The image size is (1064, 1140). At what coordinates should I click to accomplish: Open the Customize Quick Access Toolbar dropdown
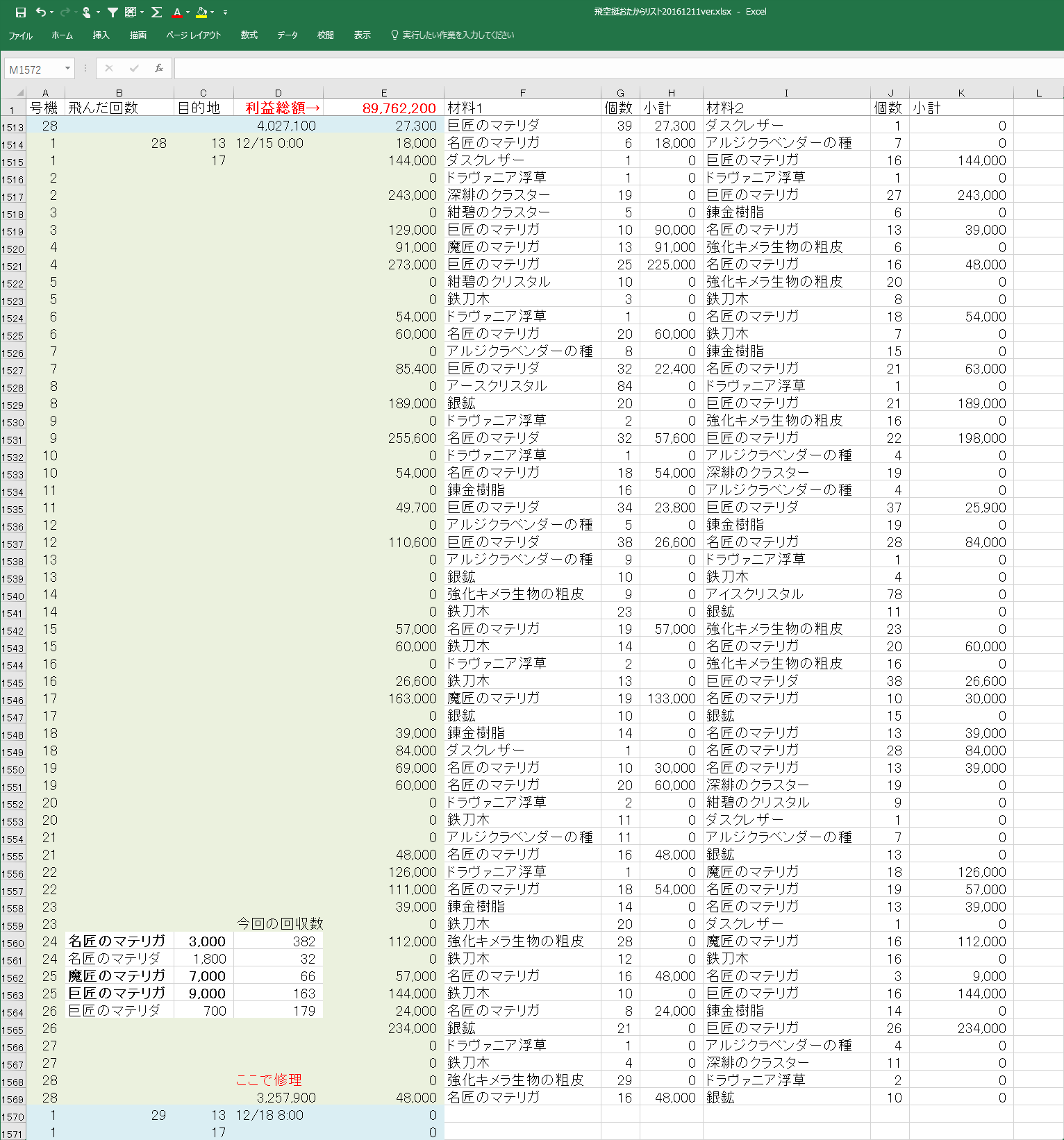[x=225, y=12]
